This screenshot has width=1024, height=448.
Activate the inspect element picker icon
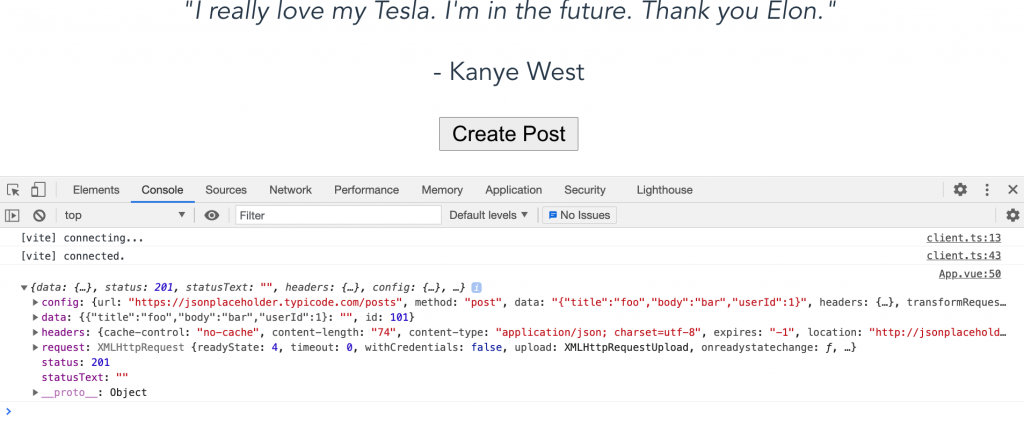point(13,190)
